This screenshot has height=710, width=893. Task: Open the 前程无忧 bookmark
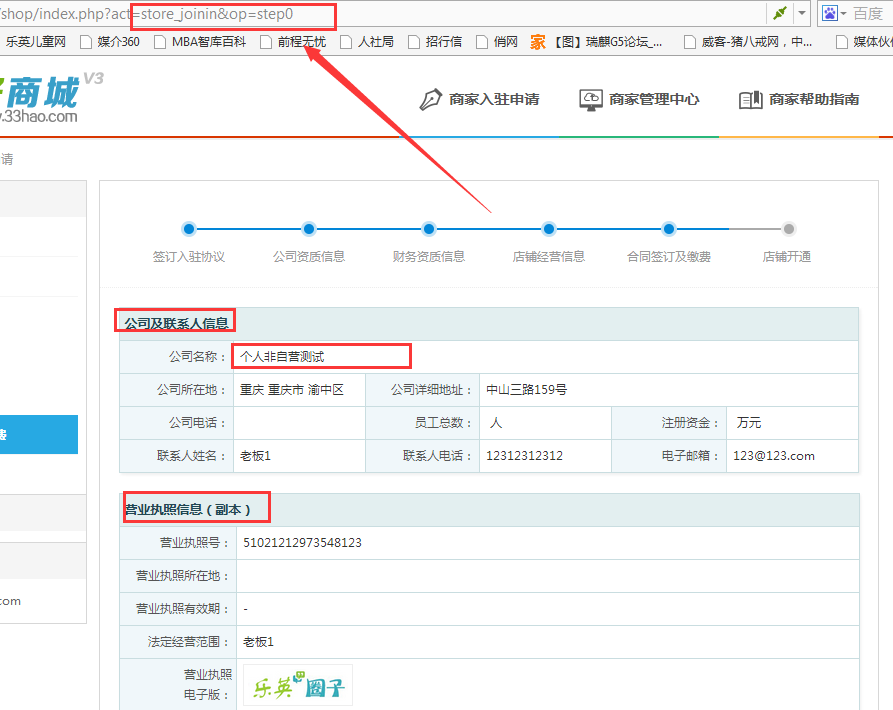pyautogui.click(x=293, y=42)
